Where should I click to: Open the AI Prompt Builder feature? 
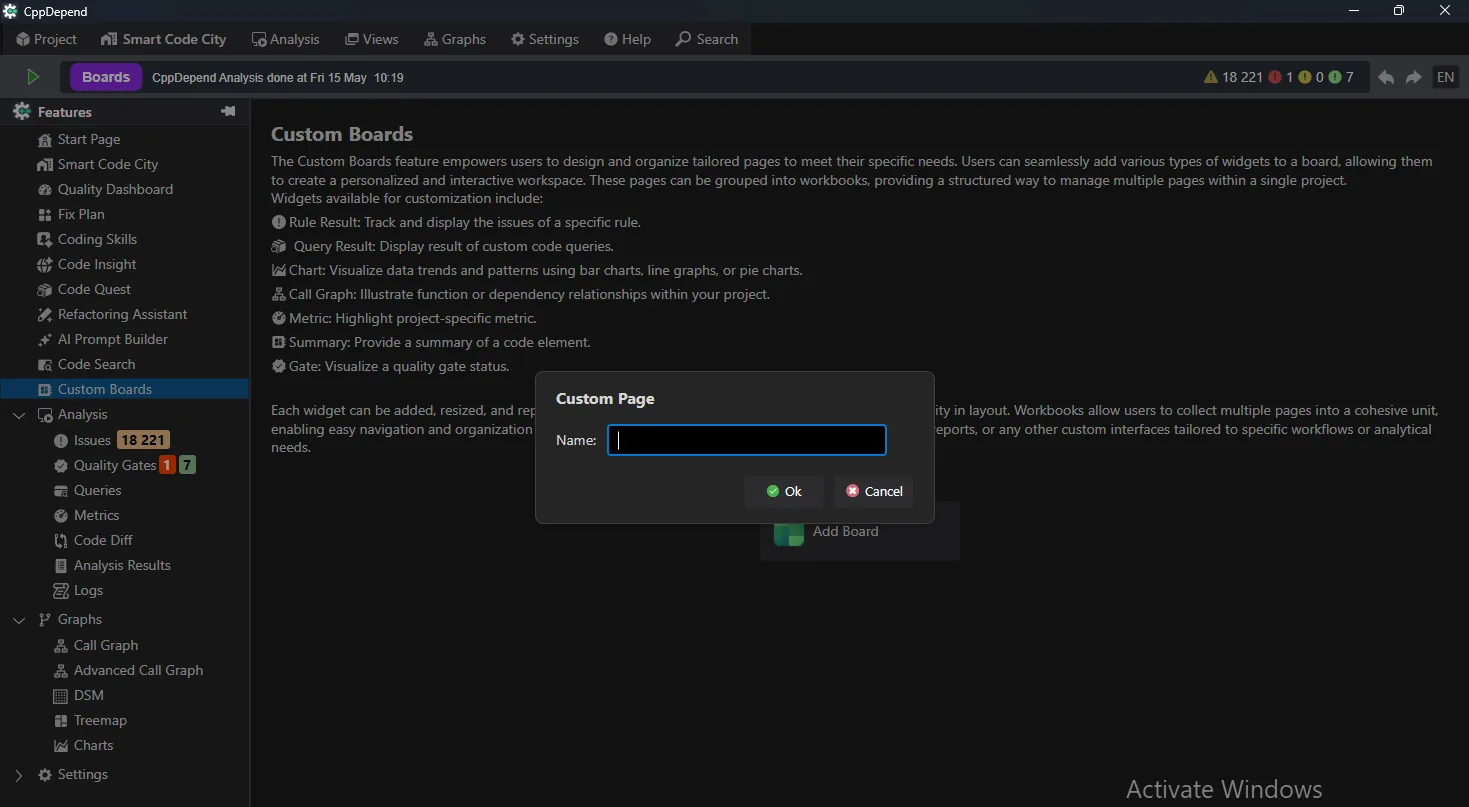(x=102, y=339)
